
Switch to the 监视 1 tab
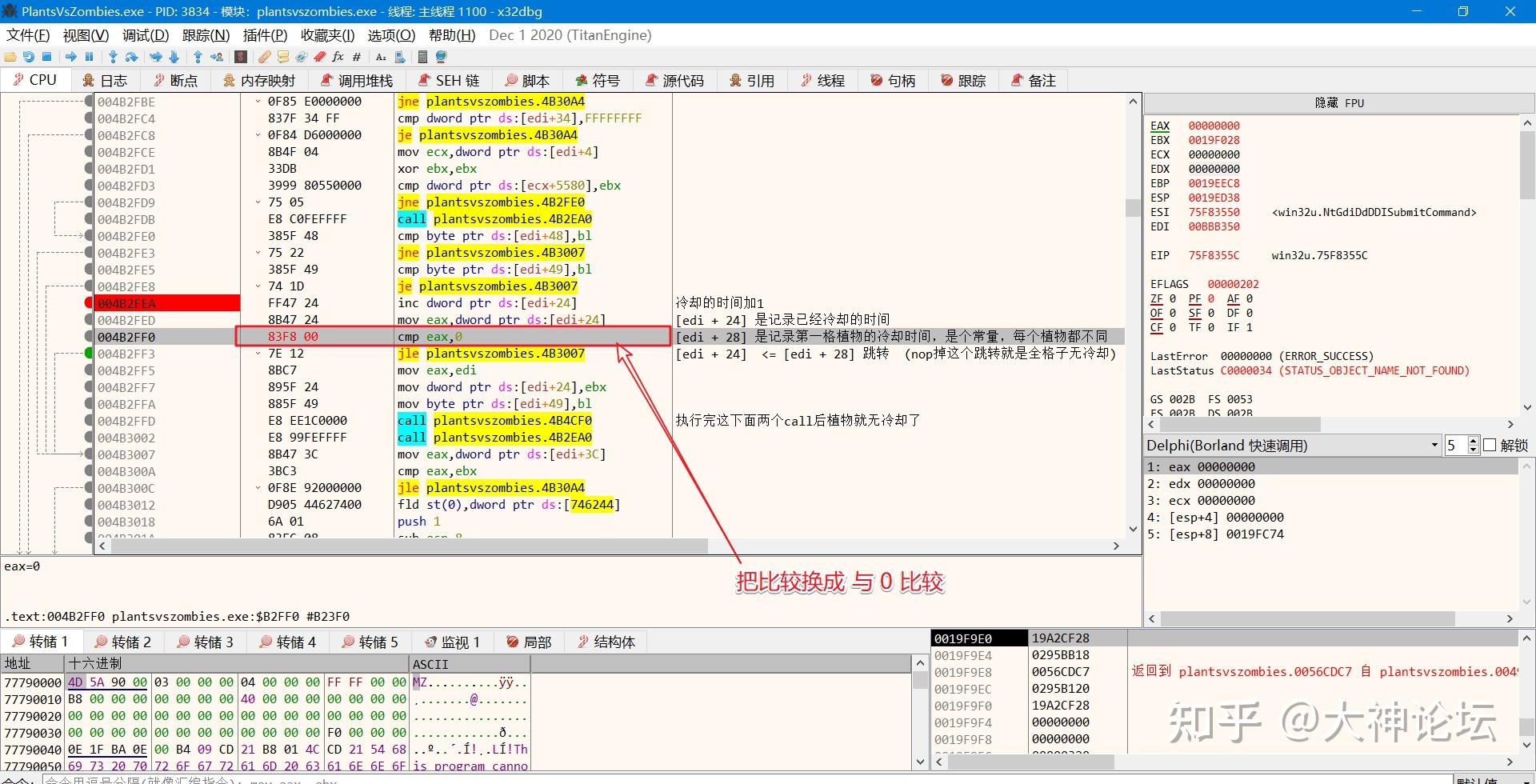452,642
